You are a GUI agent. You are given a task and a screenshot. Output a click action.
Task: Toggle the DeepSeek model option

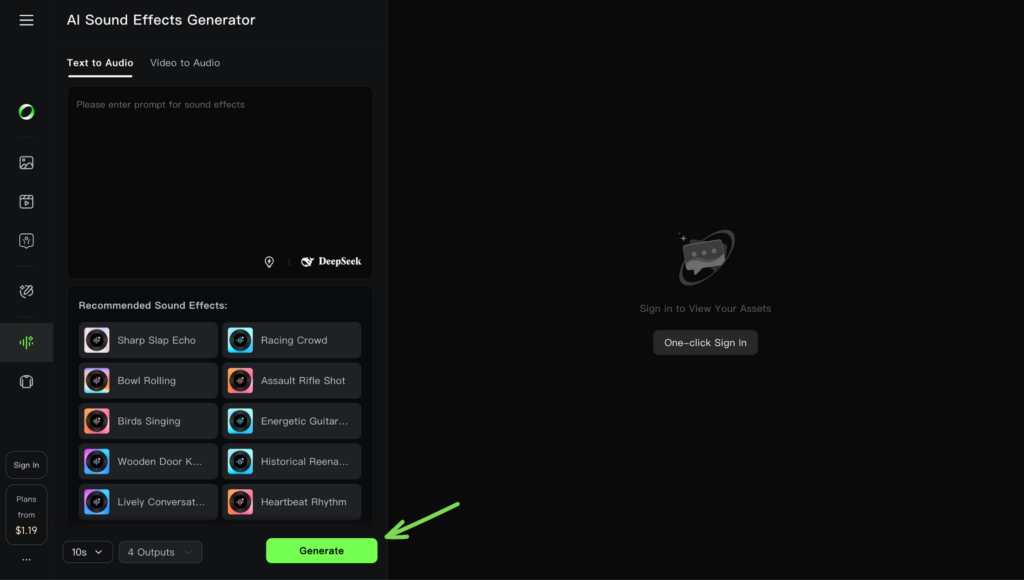(330, 261)
